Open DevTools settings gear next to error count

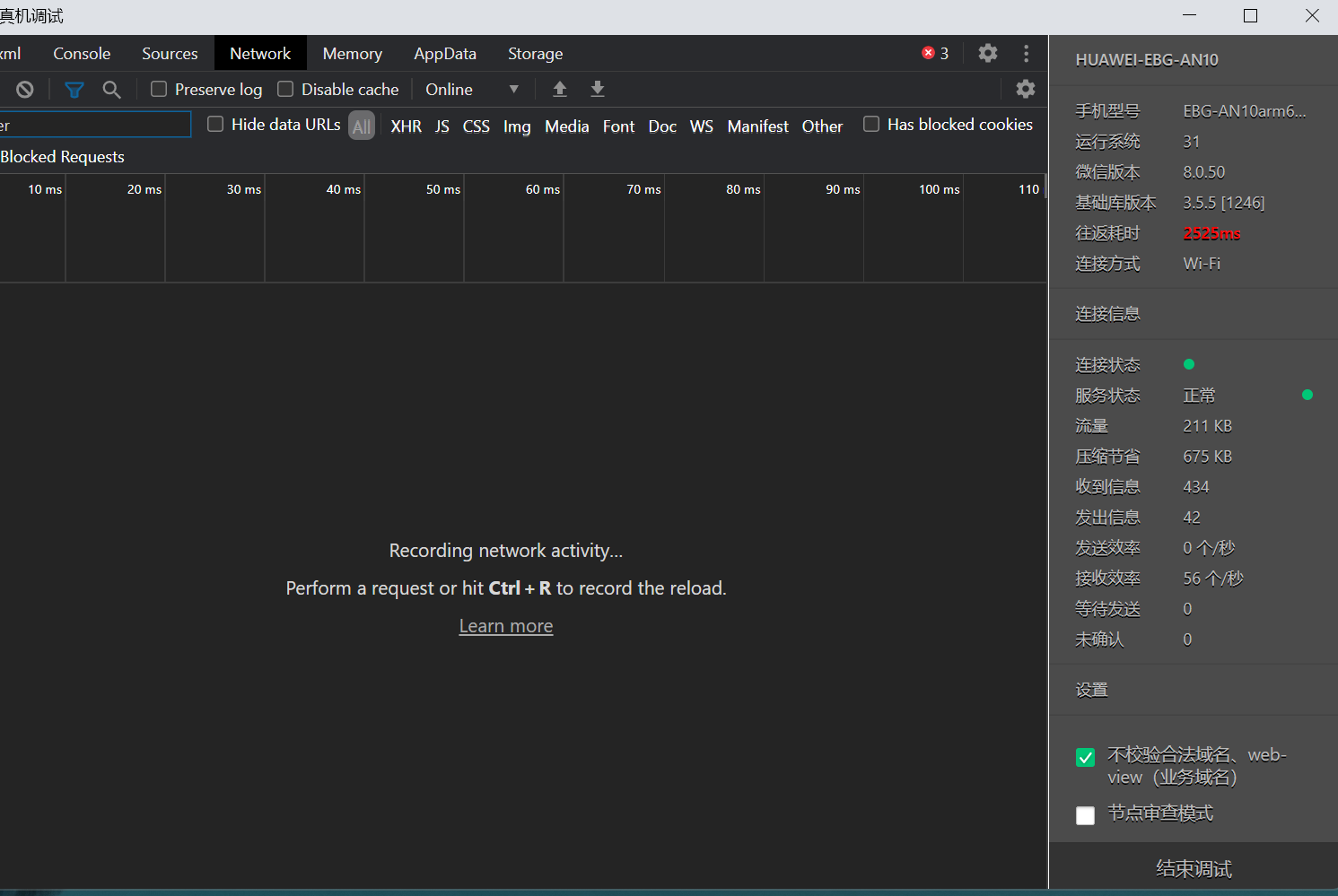point(988,53)
